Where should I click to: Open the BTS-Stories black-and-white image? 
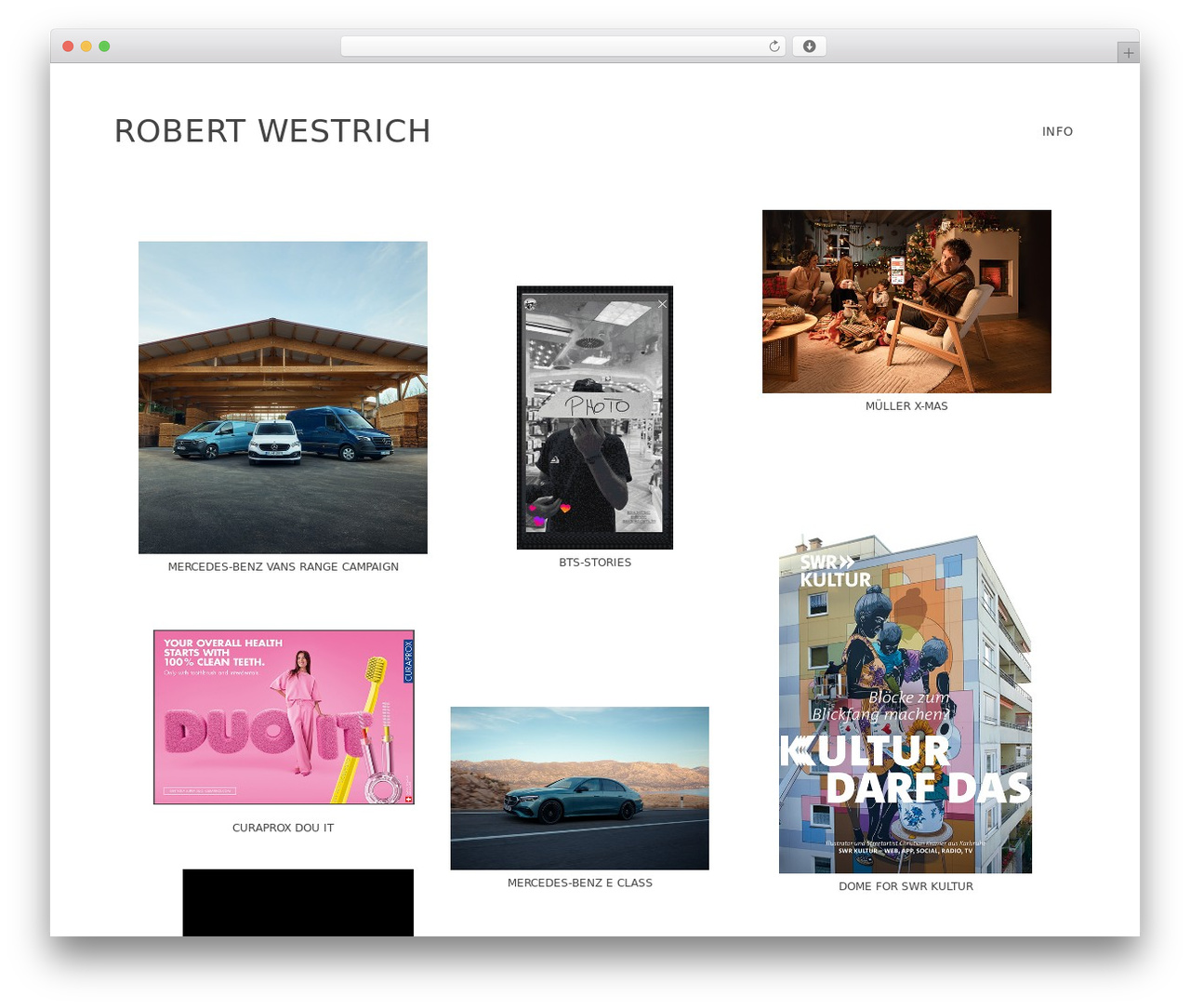point(595,418)
